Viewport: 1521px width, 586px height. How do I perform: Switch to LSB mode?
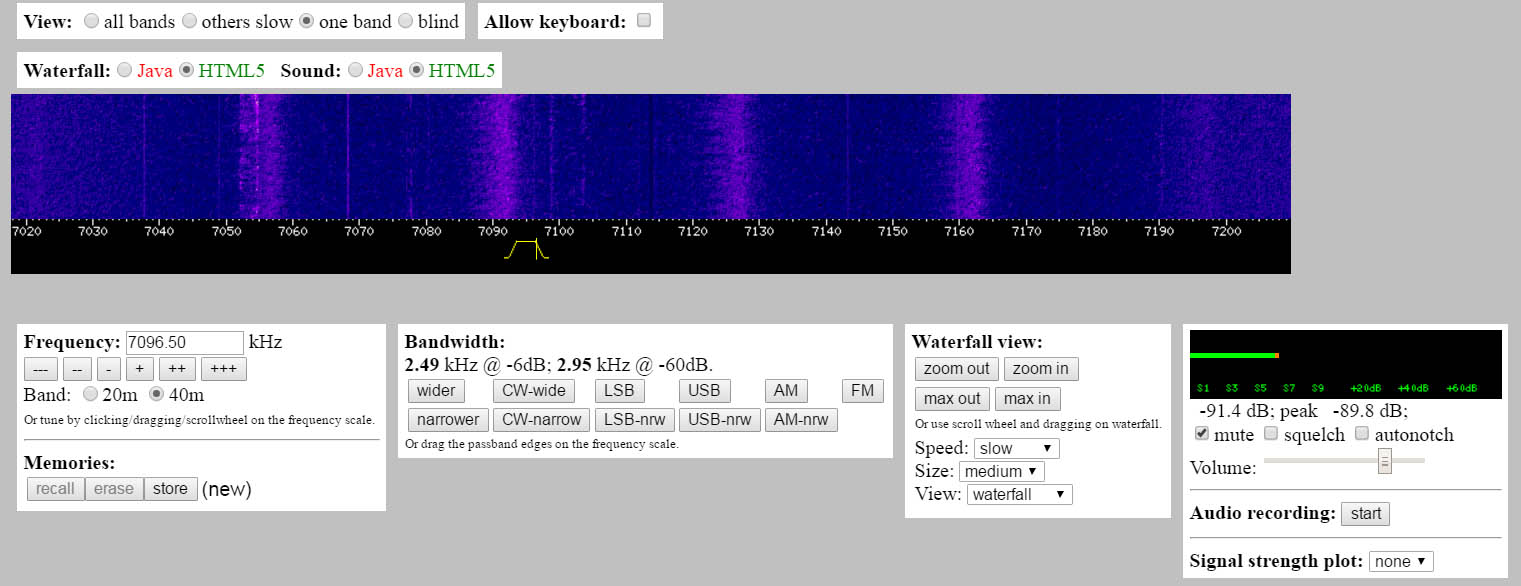(619, 390)
